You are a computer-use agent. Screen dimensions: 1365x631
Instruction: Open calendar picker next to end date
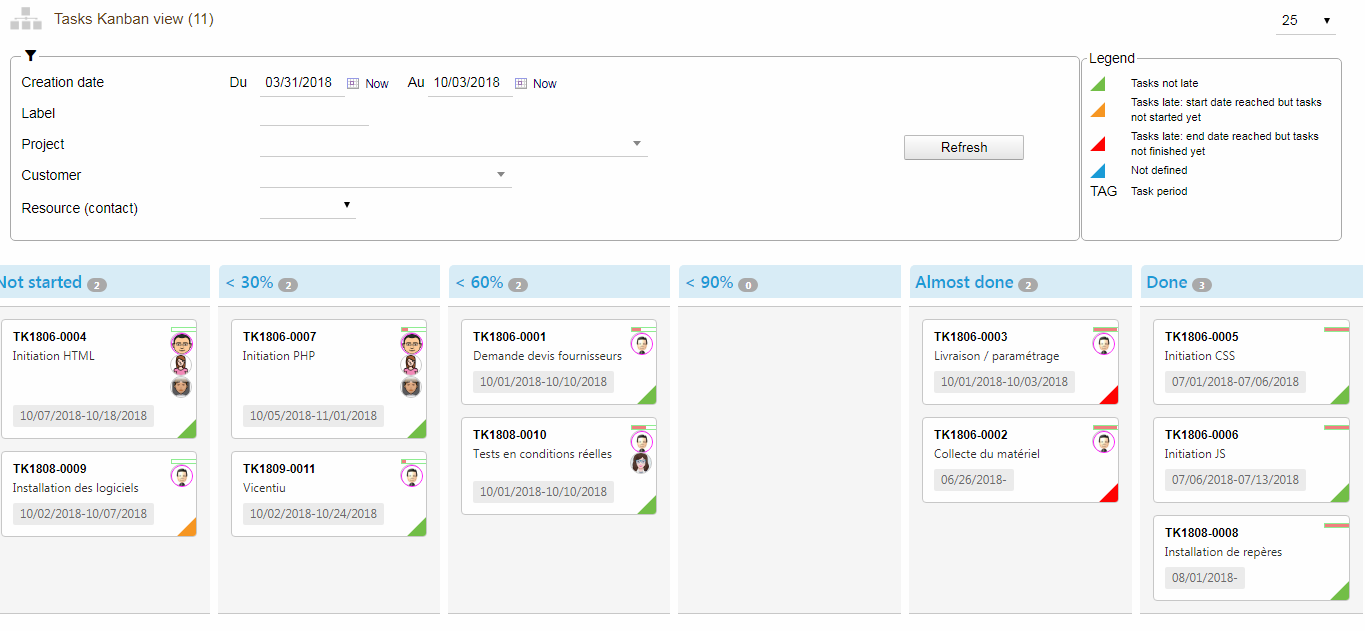point(520,83)
